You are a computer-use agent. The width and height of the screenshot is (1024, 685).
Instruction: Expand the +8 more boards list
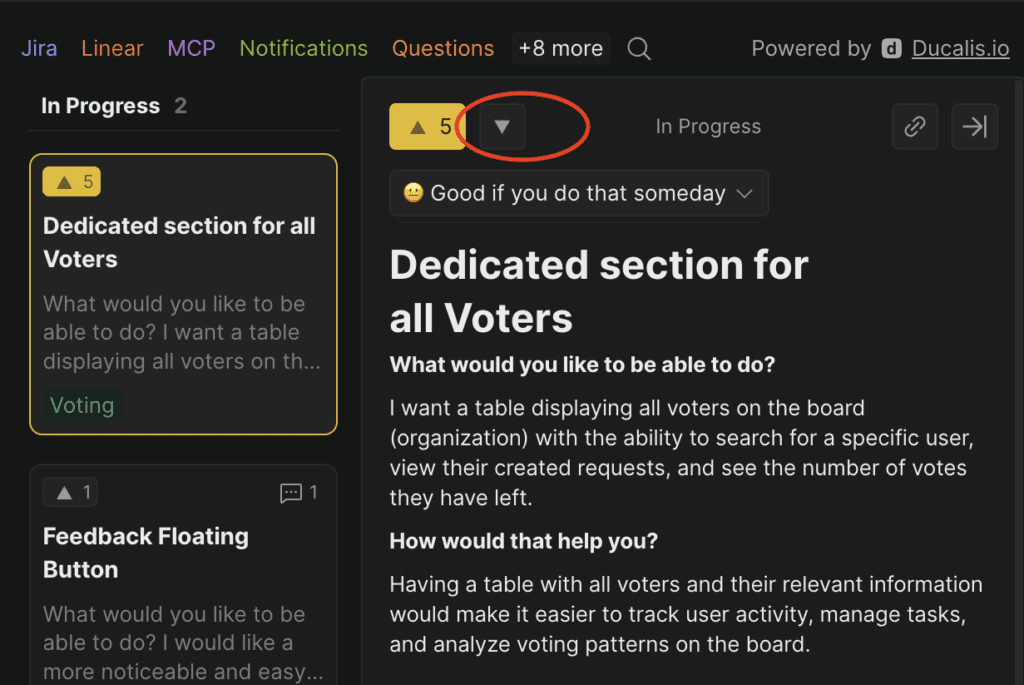560,48
